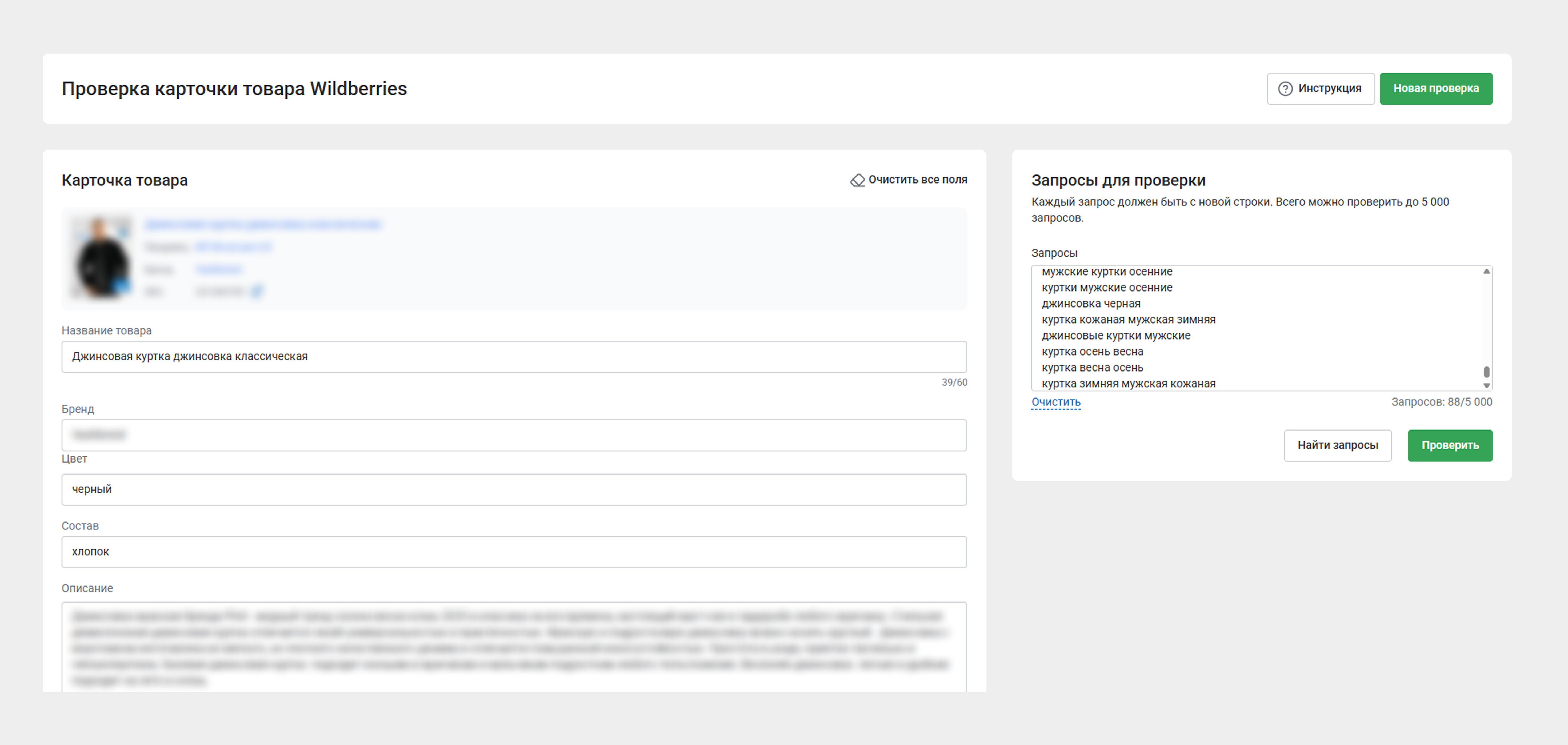The height and width of the screenshot is (745, 1568).
Task: Click the eraser icon to clear fields
Action: pyautogui.click(x=857, y=180)
